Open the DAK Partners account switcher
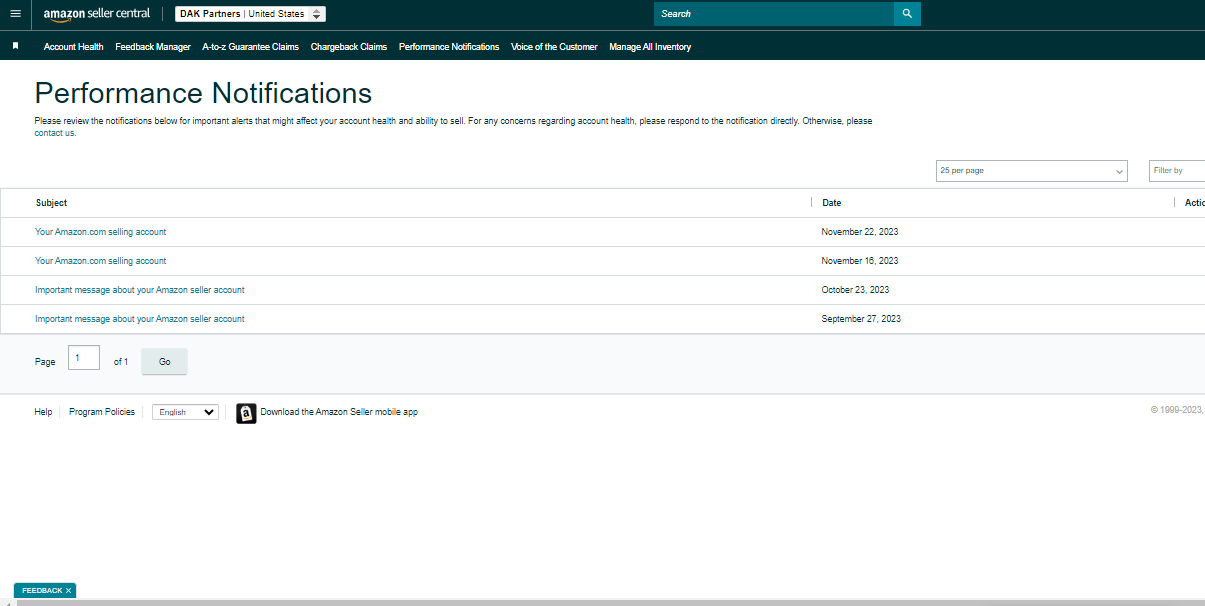This screenshot has height=606, width=1205. [x=250, y=14]
